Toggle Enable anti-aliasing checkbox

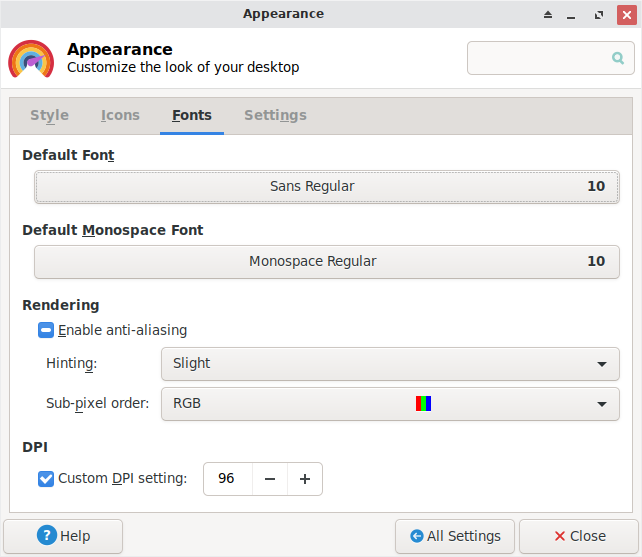tap(46, 330)
